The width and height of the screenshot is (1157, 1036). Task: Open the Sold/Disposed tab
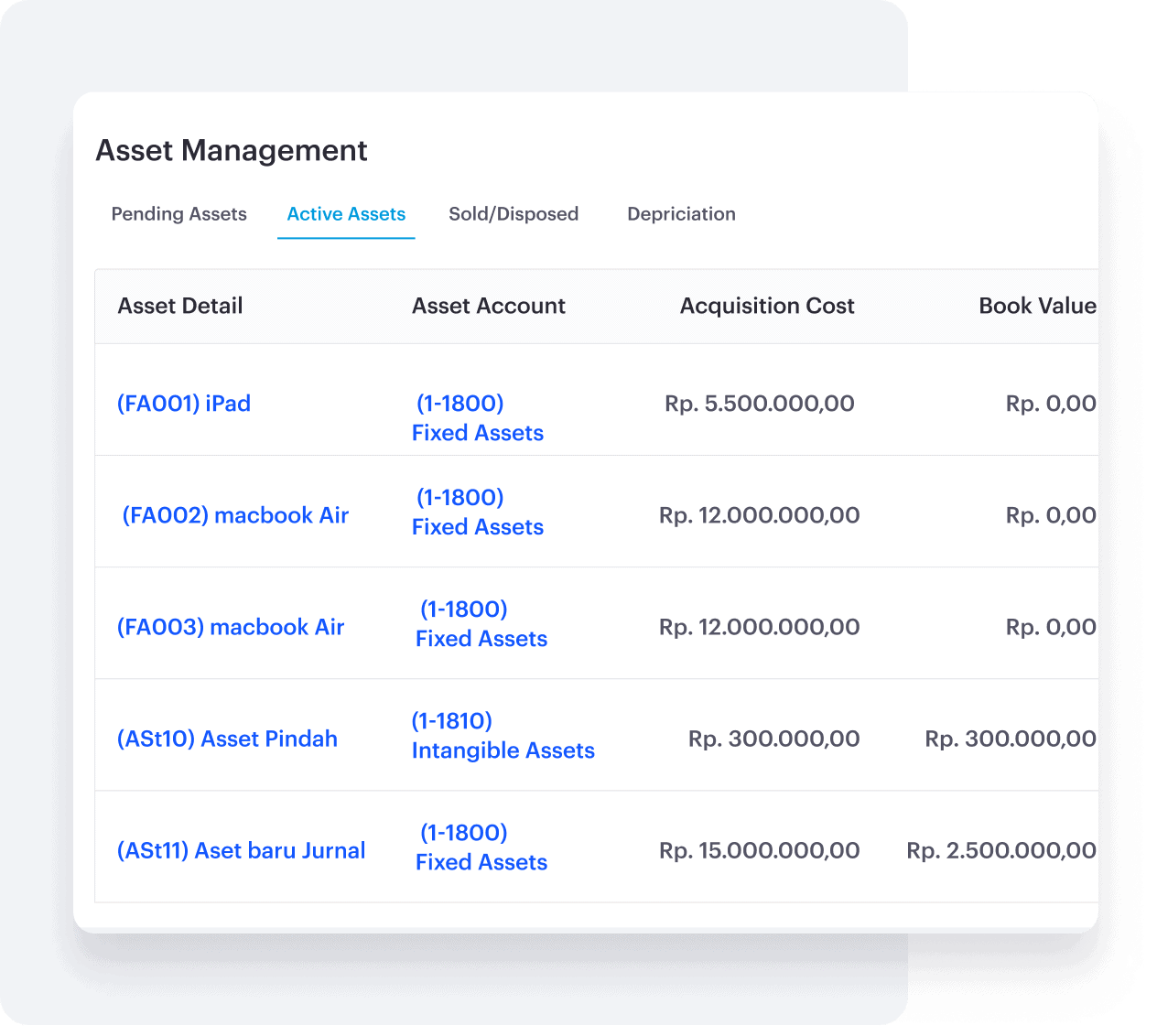513,214
